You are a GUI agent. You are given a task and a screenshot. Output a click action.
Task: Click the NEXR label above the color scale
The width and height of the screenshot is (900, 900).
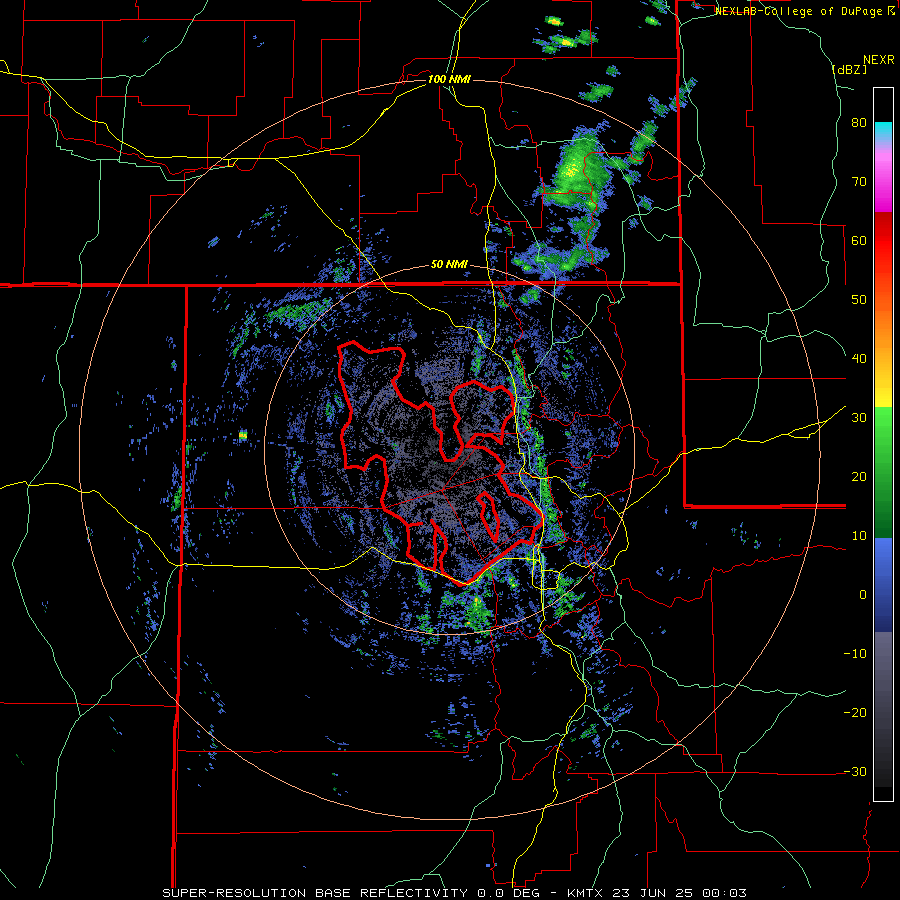pyautogui.click(x=879, y=60)
